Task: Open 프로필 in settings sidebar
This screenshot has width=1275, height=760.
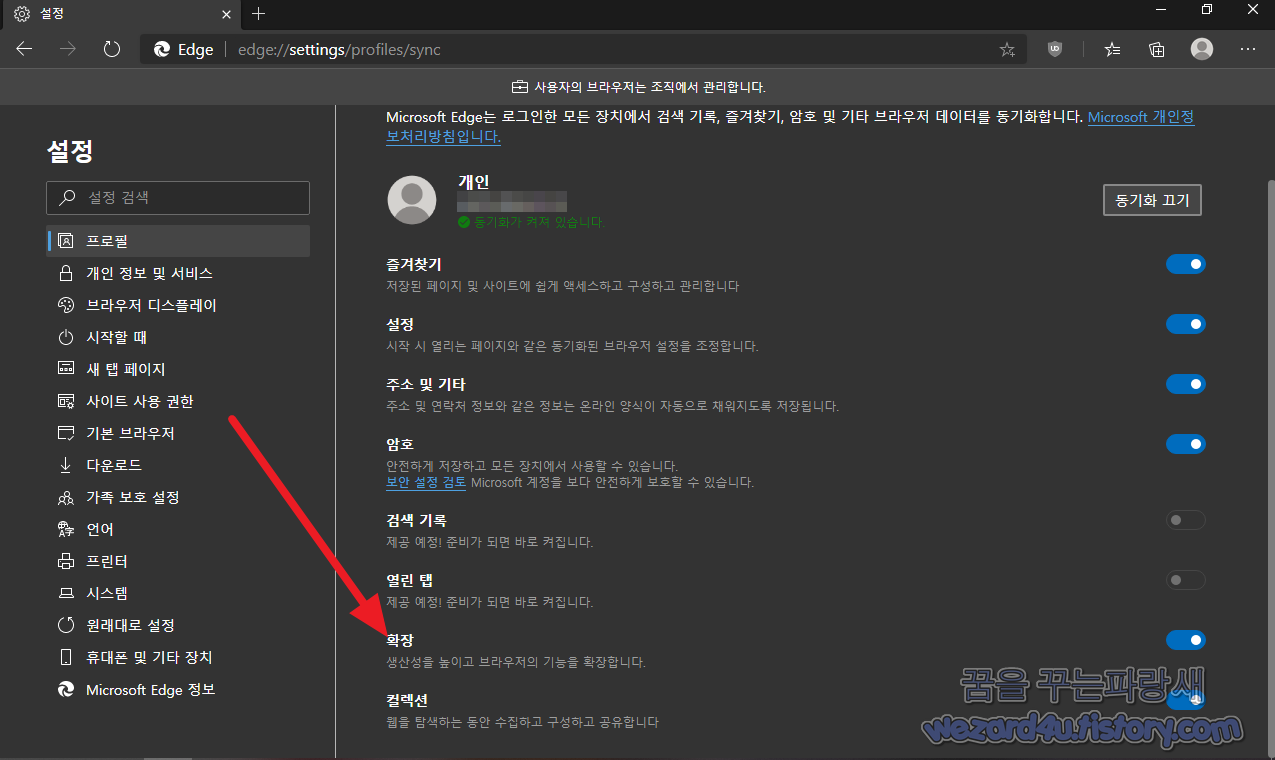Action: (178, 241)
